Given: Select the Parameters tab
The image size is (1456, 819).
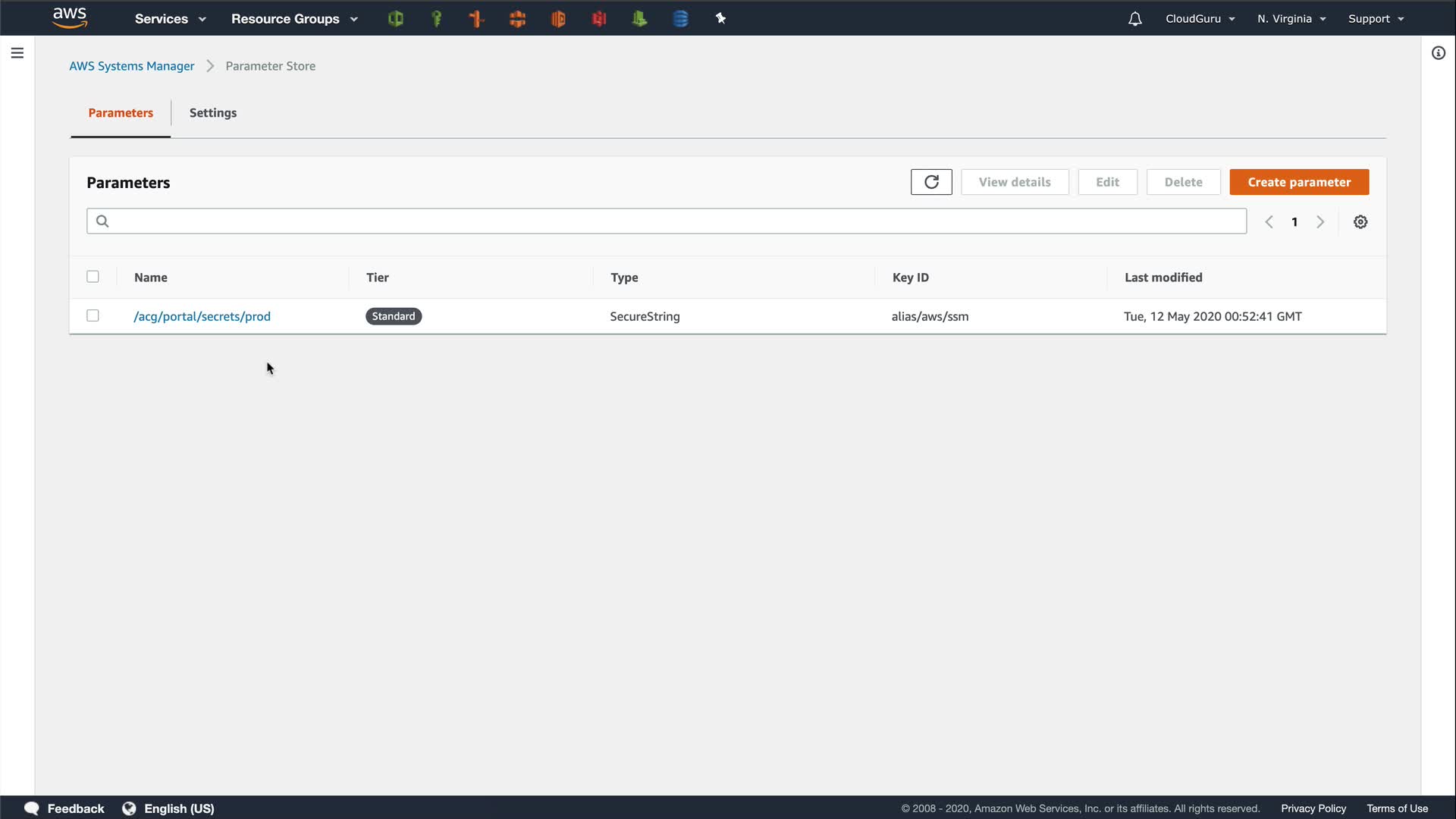Looking at the screenshot, I should tap(121, 113).
